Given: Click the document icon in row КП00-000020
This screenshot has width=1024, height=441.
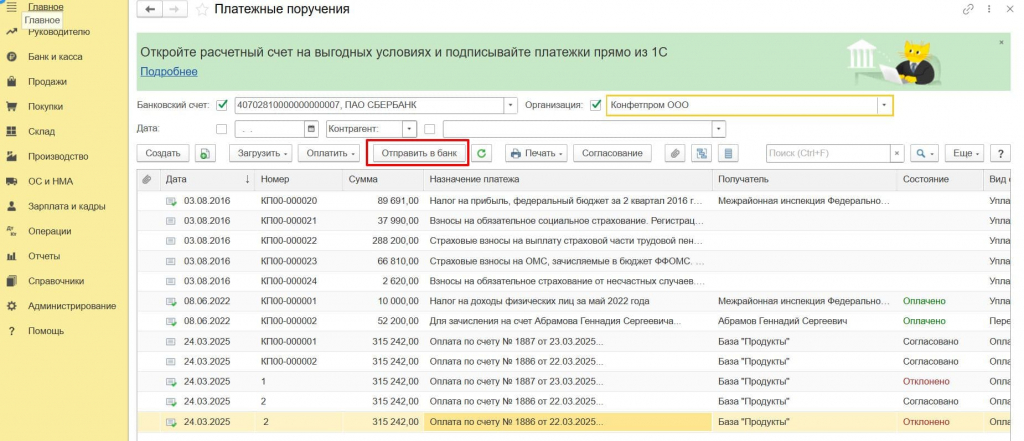Looking at the screenshot, I should point(171,201).
